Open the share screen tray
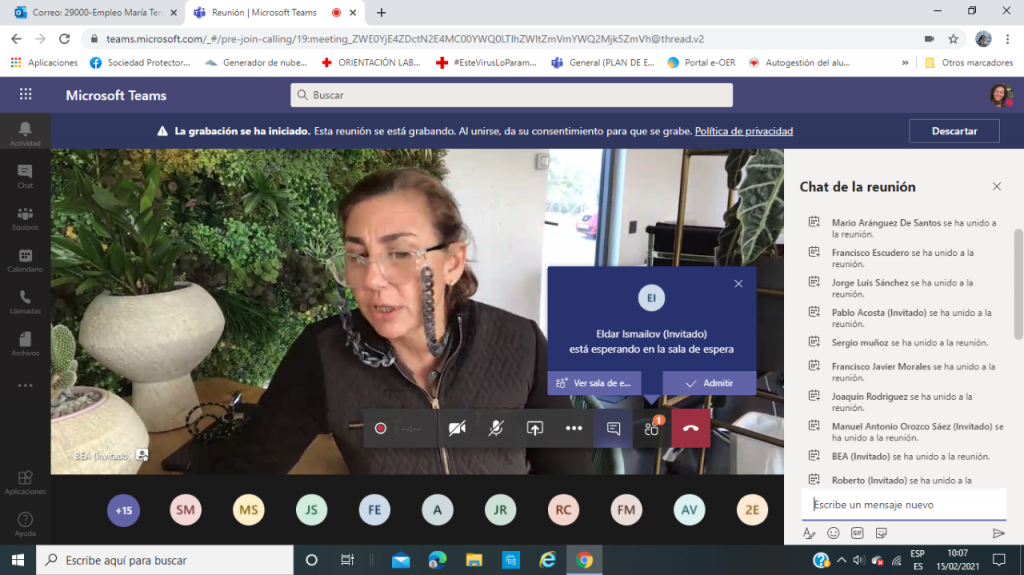This screenshot has width=1024, height=575. point(535,428)
